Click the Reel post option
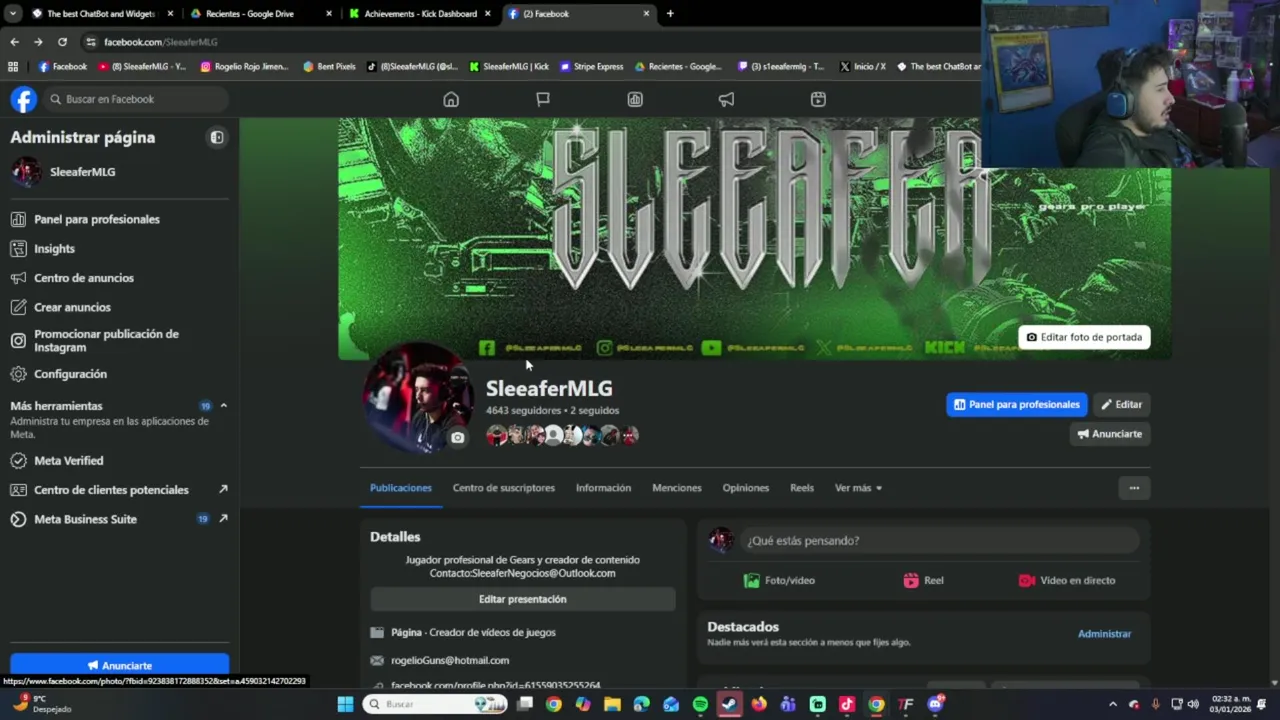Image resolution: width=1280 pixels, height=720 pixels. (x=923, y=580)
